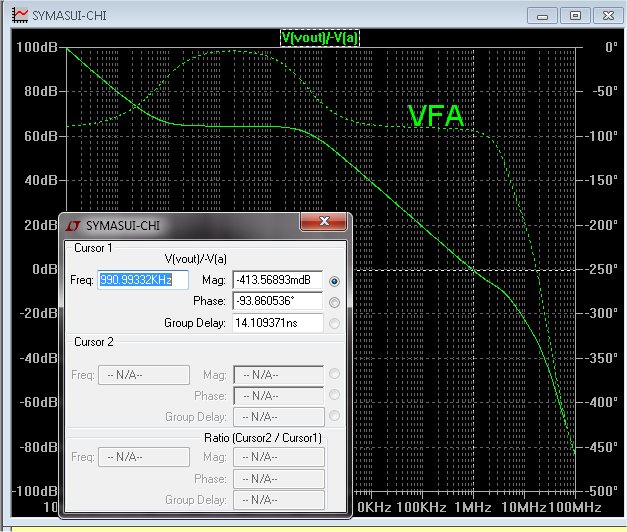The image size is (627, 532).
Task: Click the waveform icon in plot window title
Action: pyautogui.click(x=20, y=15)
